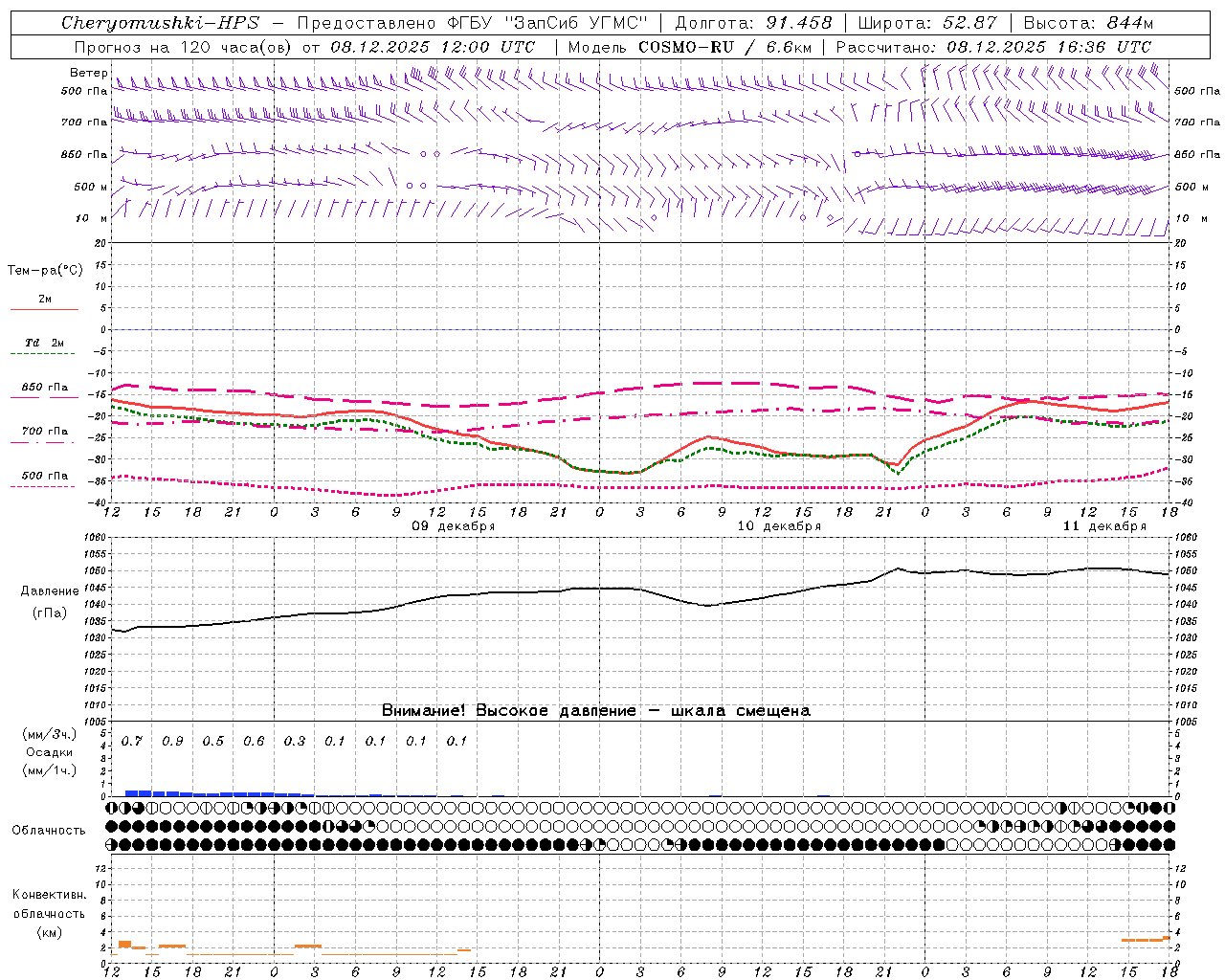
Task: Select the provider text 'ЗапСиб УГМС'
Action: [577, 23]
